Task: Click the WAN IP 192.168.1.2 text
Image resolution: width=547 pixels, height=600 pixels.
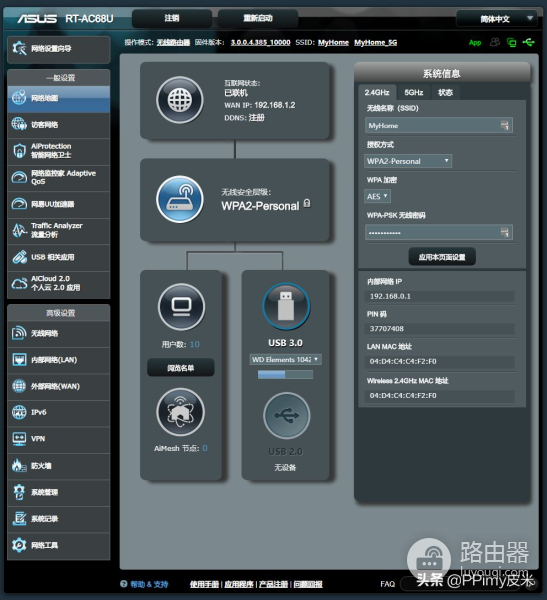Action: [275, 105]
